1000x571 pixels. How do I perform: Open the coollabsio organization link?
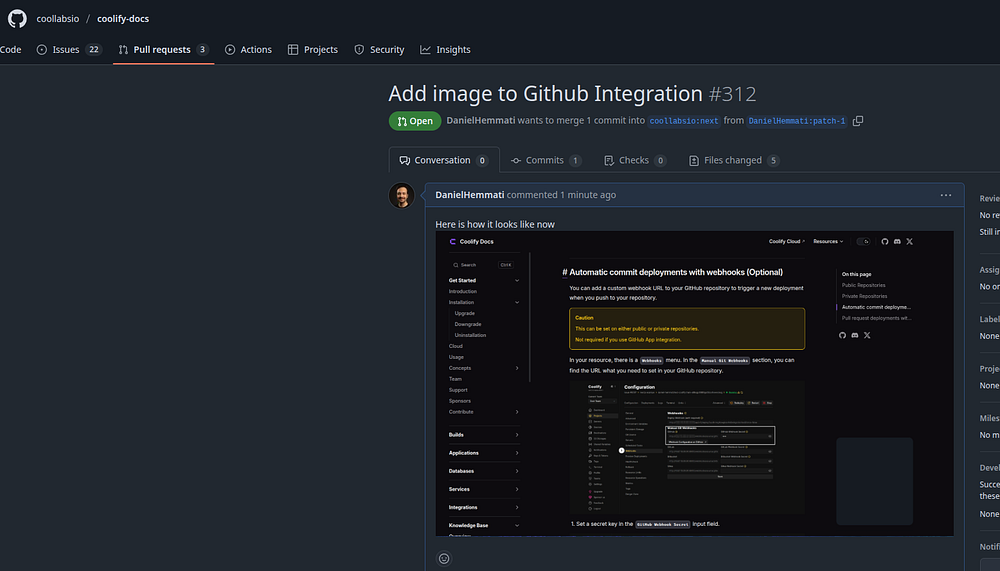[57, 19]
